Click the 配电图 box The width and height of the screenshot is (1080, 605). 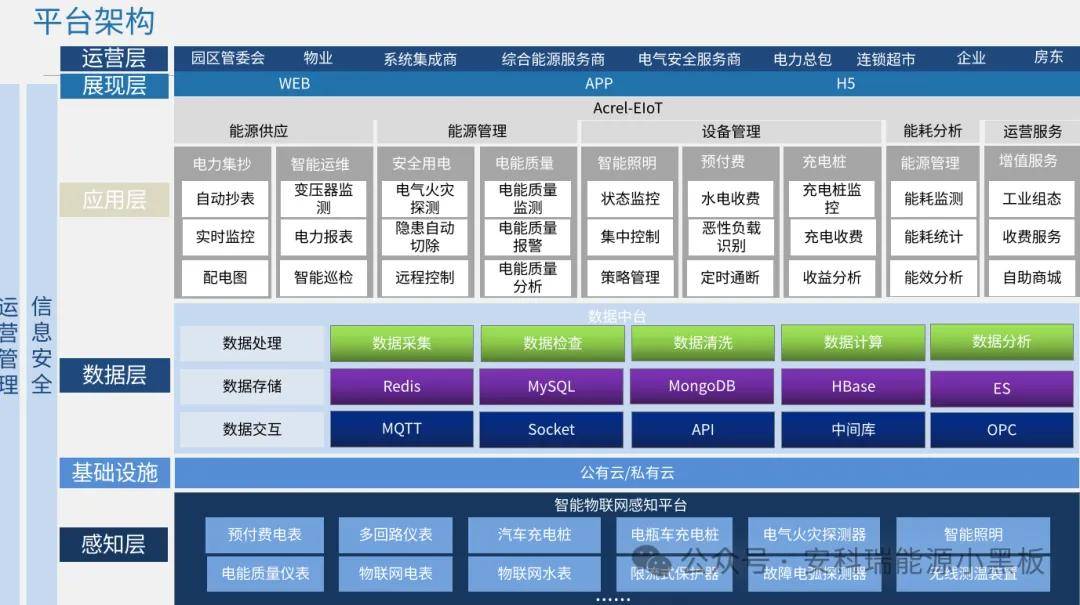[225, 277]
